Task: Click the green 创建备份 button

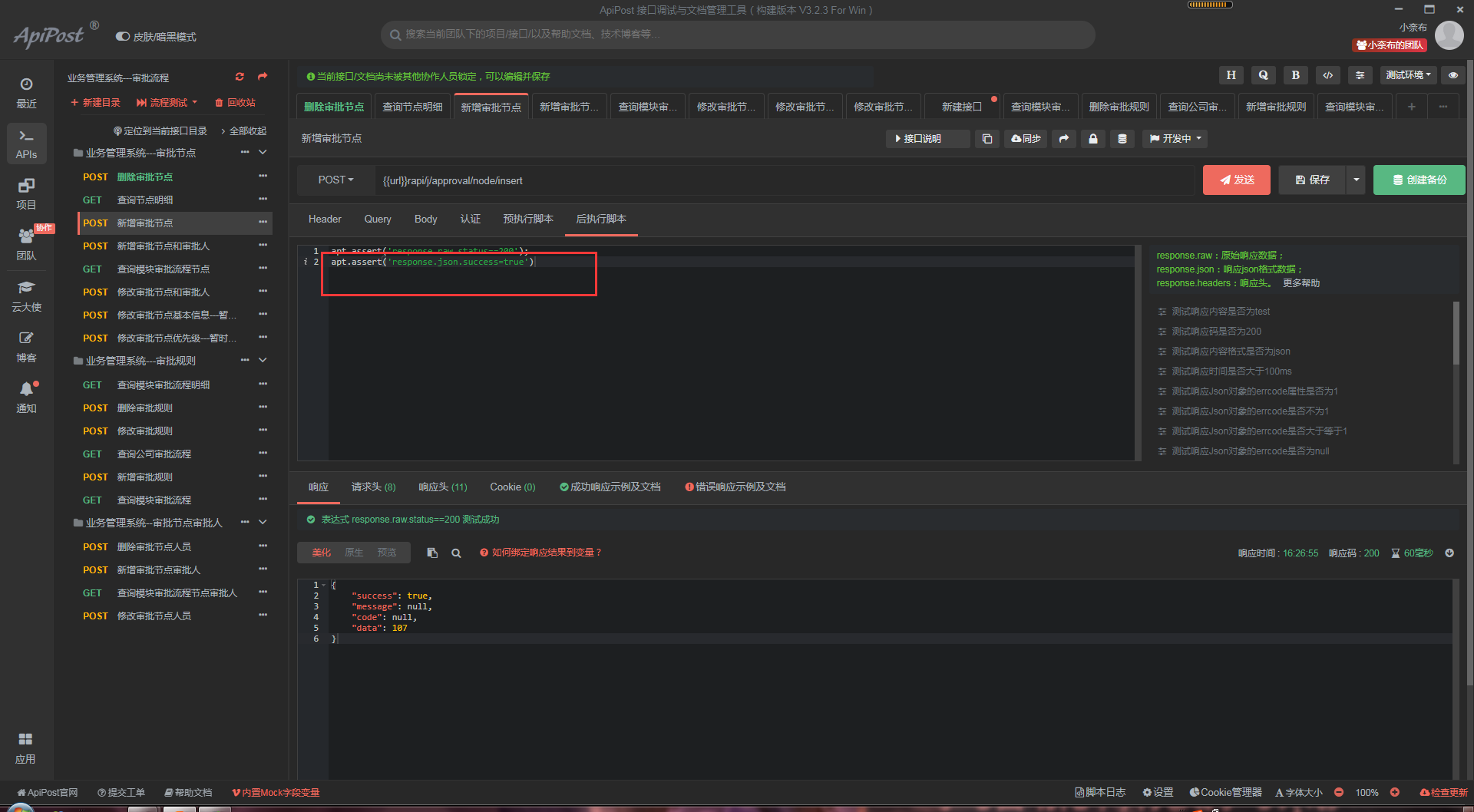Action: 1419,180
